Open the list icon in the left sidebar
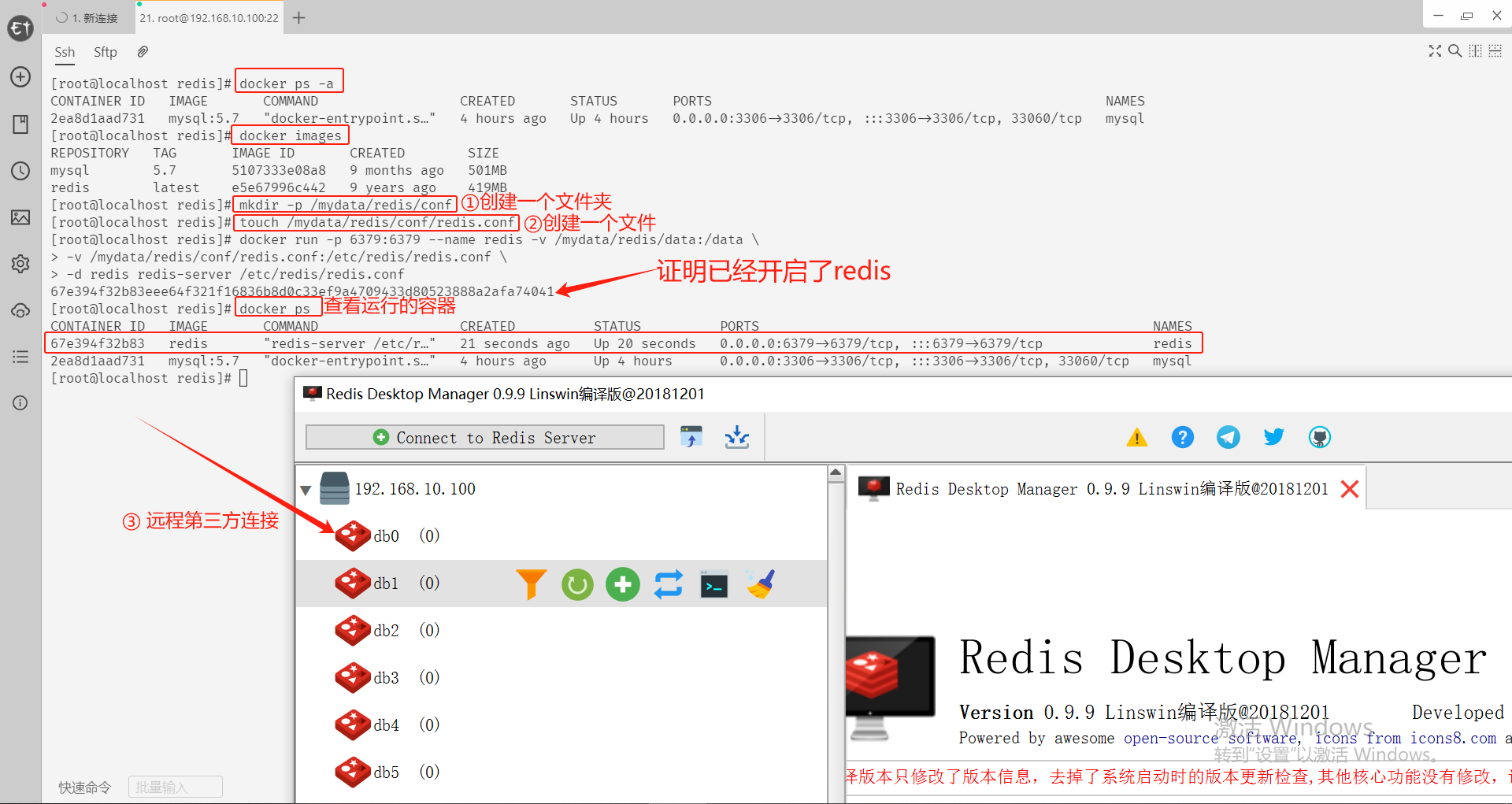The height and width of the screenshot is (804, 1512). click(x=20, y=357)
